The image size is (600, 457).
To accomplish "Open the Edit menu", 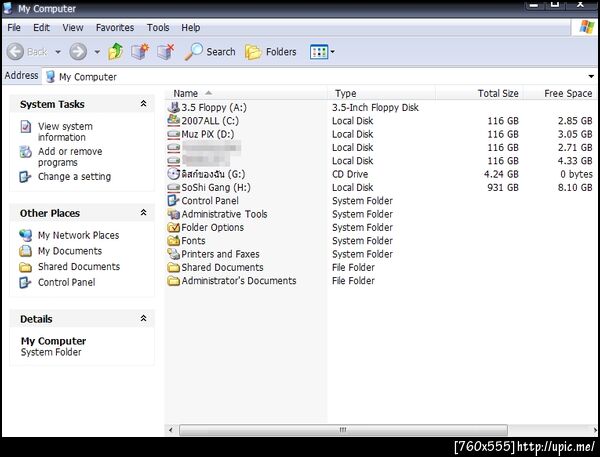I will [x=41, y=28].
